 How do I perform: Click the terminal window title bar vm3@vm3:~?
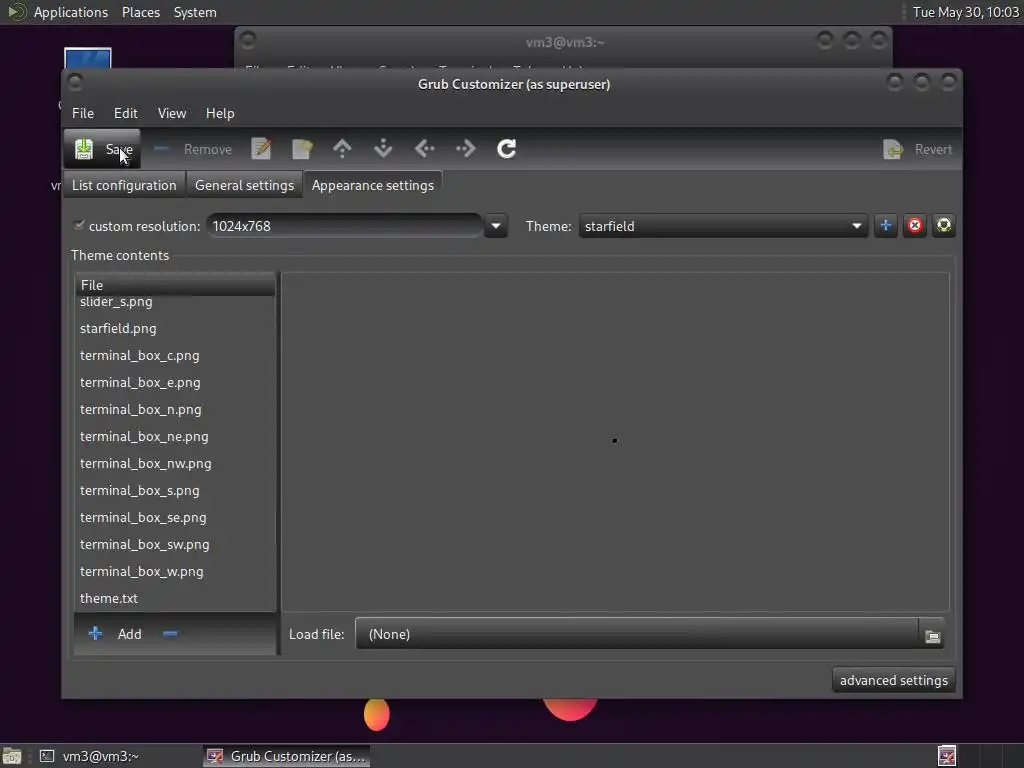pyautogui.click(x=564, y=42)
